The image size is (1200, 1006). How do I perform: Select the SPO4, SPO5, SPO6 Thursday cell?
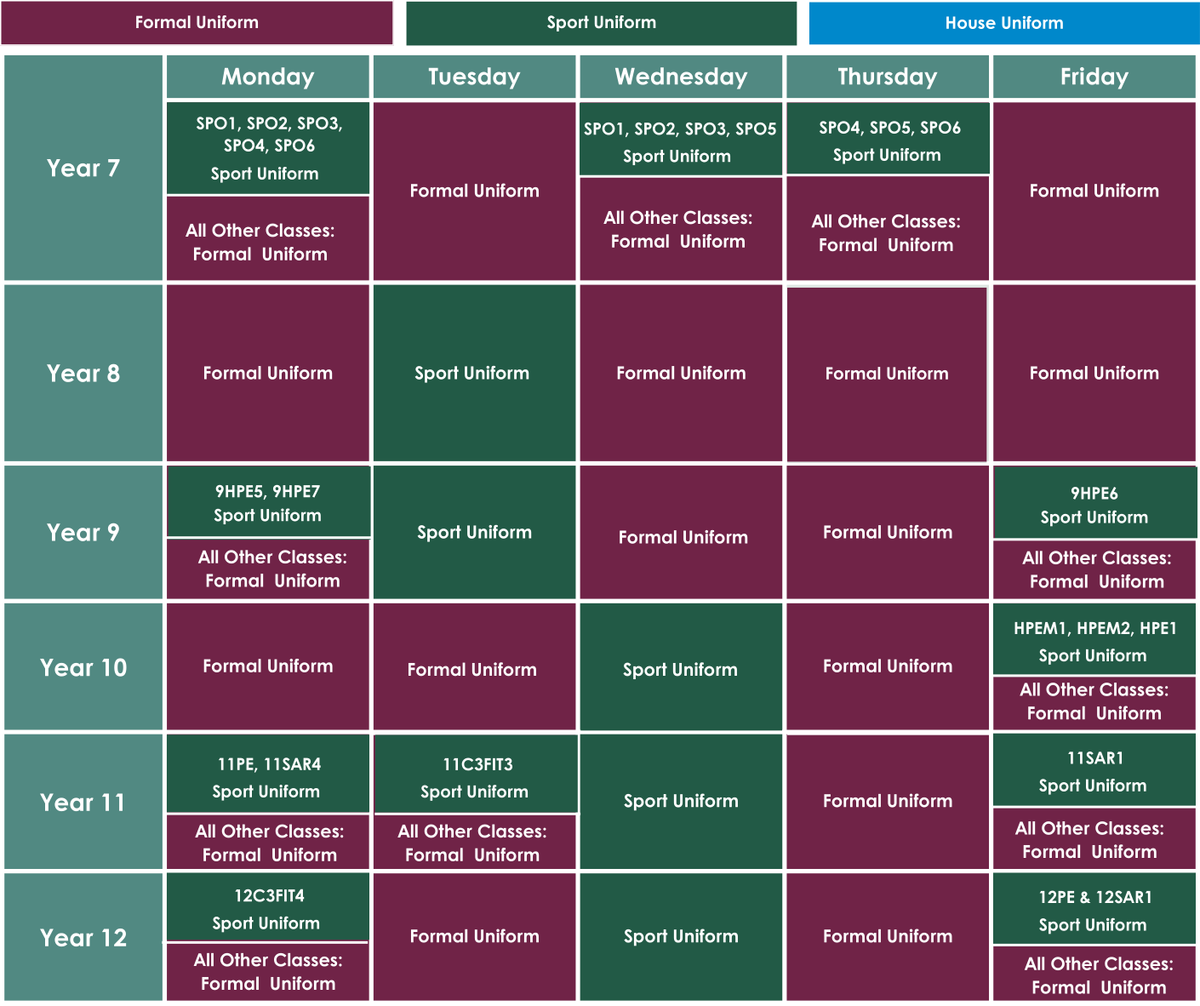[887, 140]
